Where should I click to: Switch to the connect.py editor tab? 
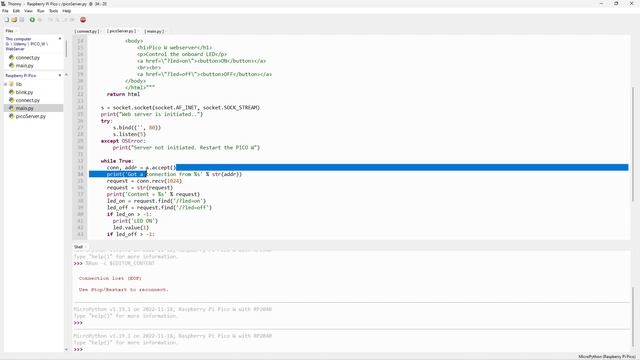click(87, 31)
